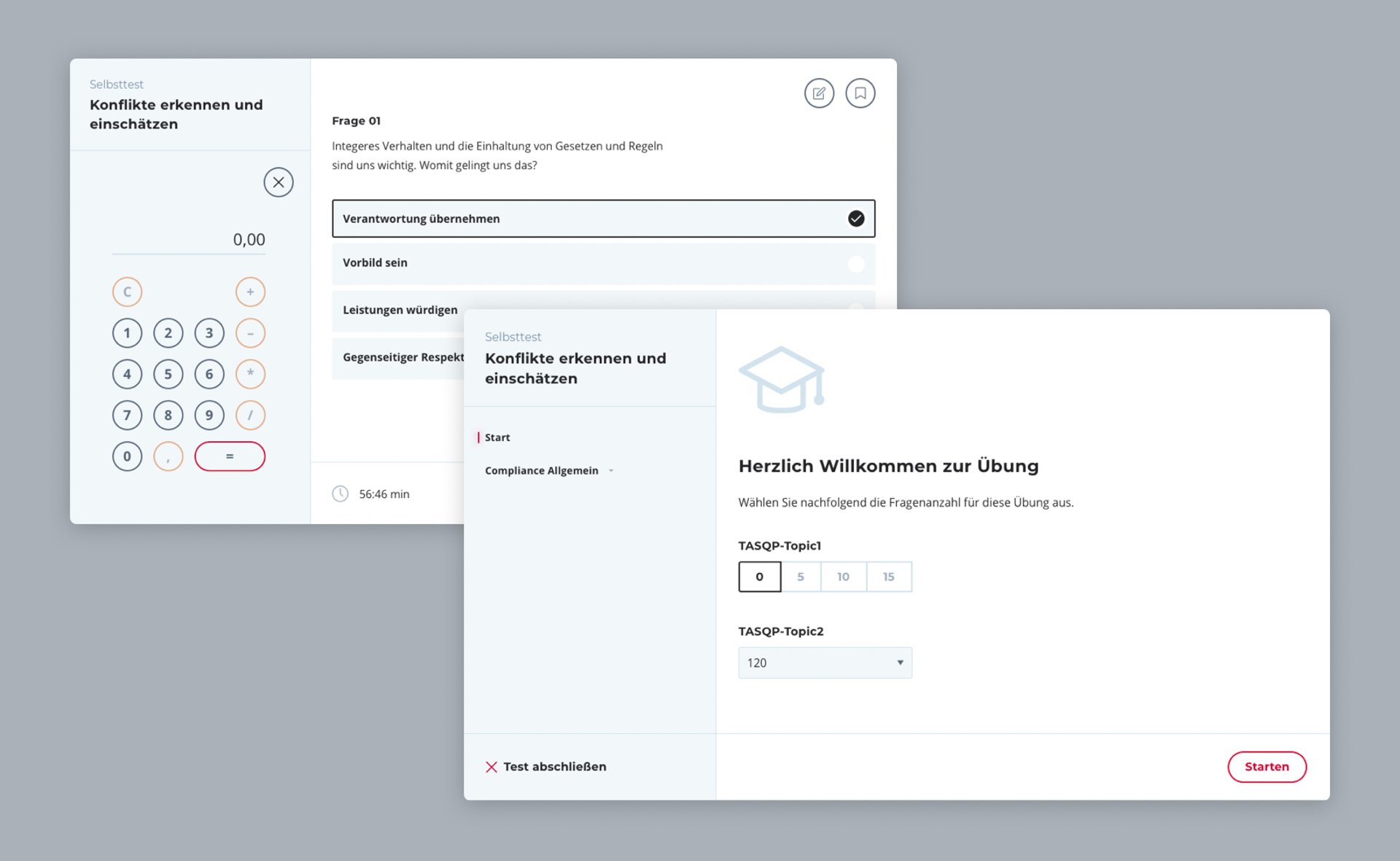Click the bookmark icon for the question

(x=860, y=93)
